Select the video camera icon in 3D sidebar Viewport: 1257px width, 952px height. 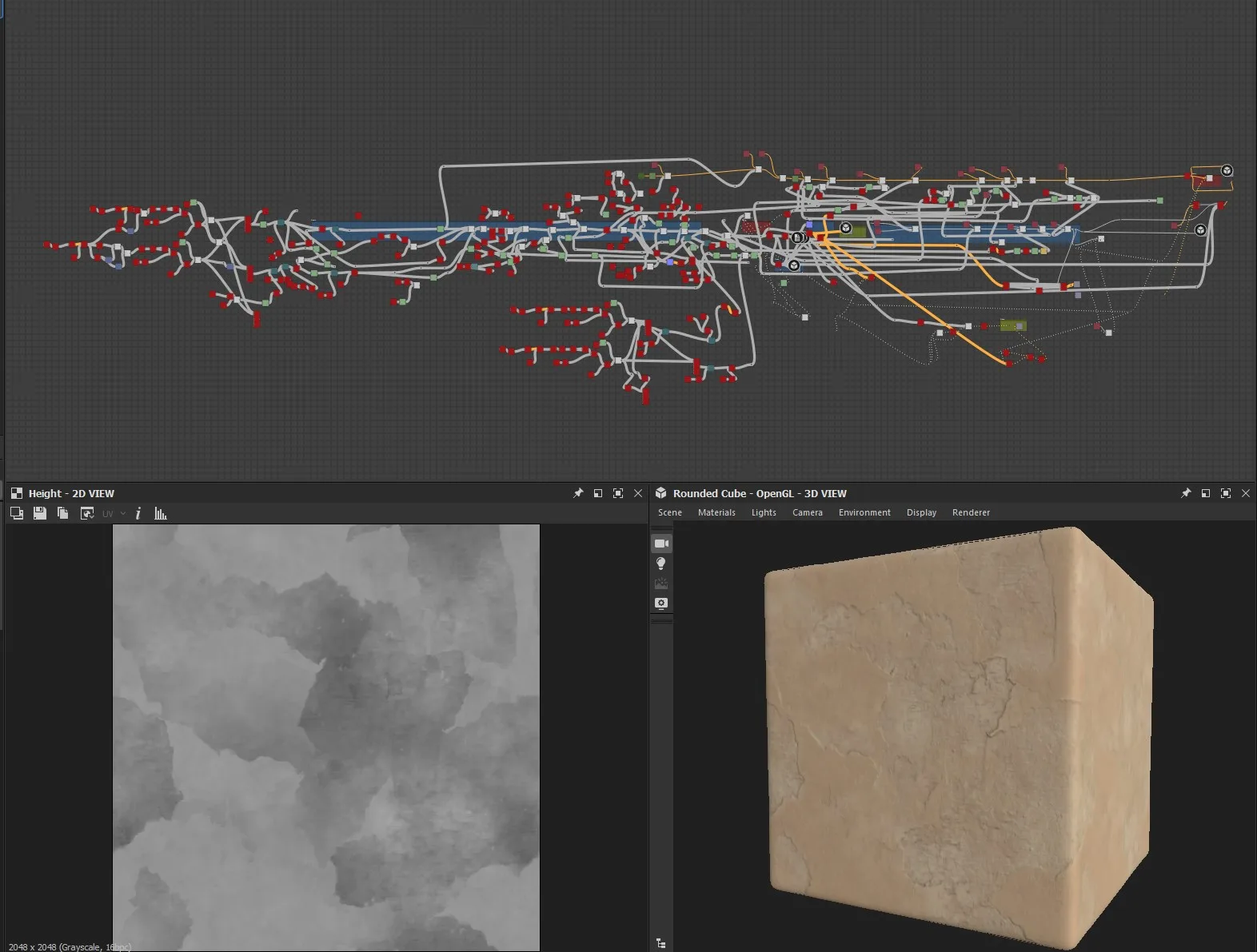661,544
